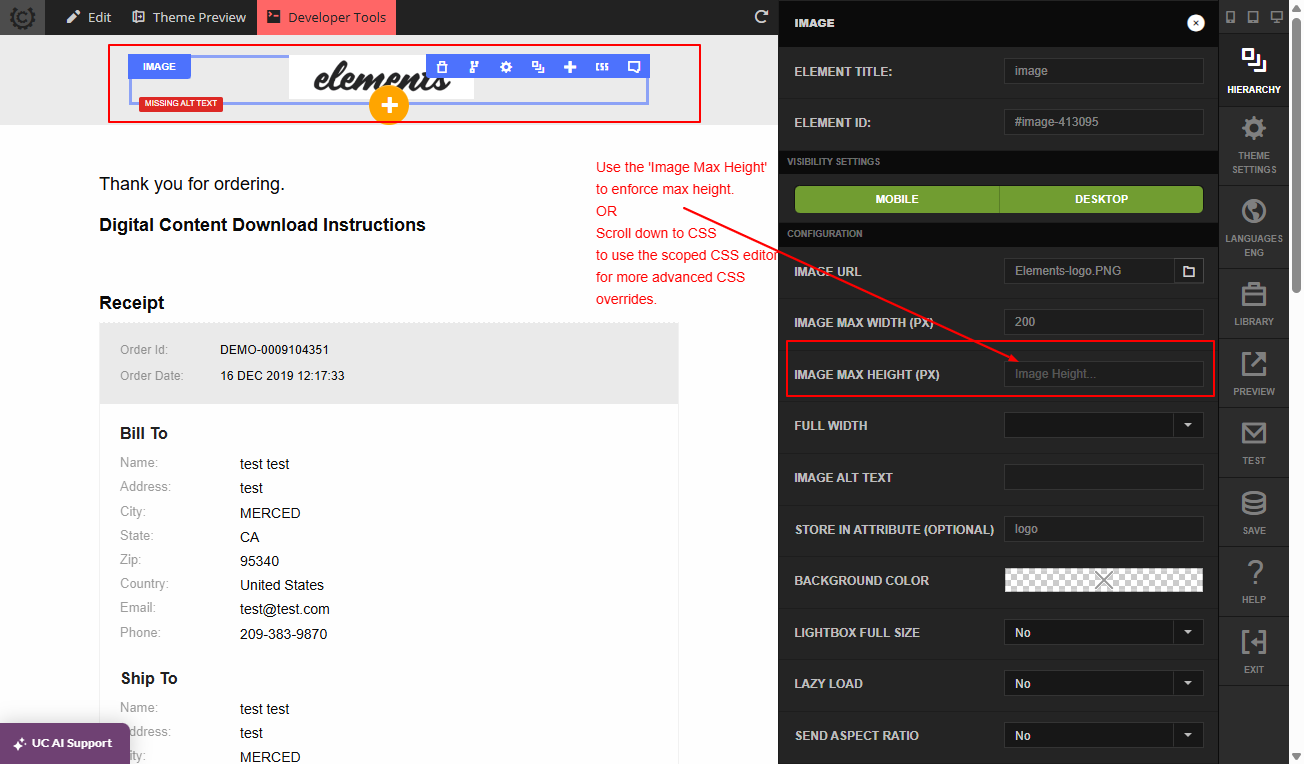1304x764 pixels.
Task: Click the Missing Alt Text warning badge
Action: pos(181,103)
